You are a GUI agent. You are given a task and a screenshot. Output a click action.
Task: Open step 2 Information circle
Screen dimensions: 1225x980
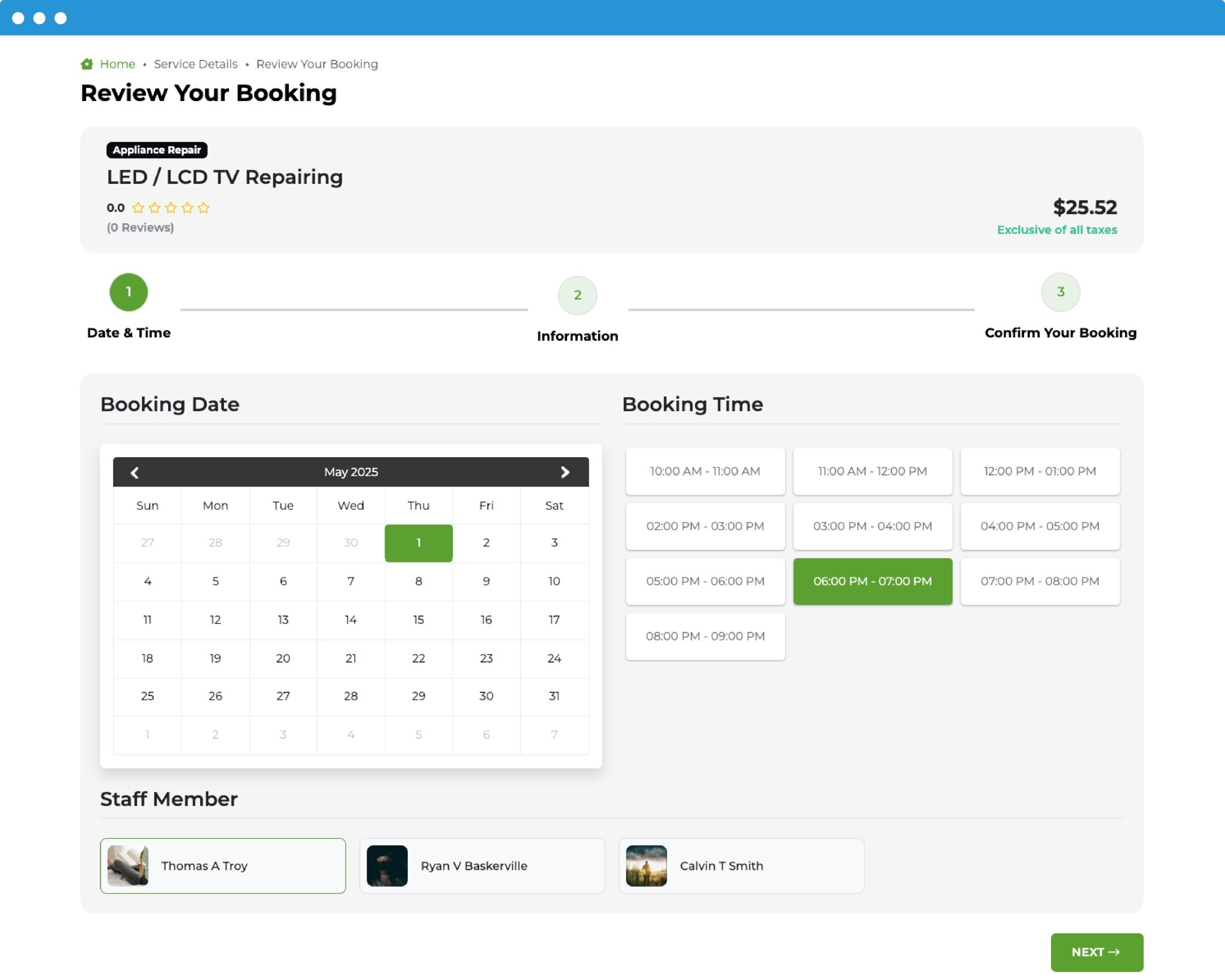pos(577,295)
